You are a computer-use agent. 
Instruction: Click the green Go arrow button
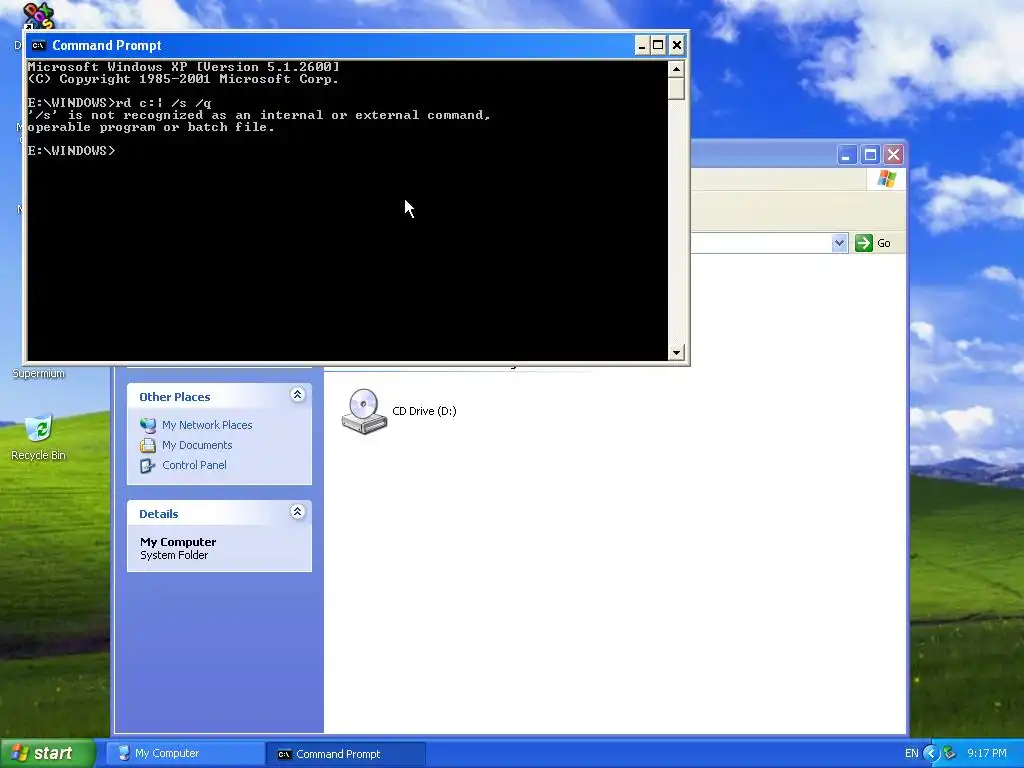coord(863,243)
